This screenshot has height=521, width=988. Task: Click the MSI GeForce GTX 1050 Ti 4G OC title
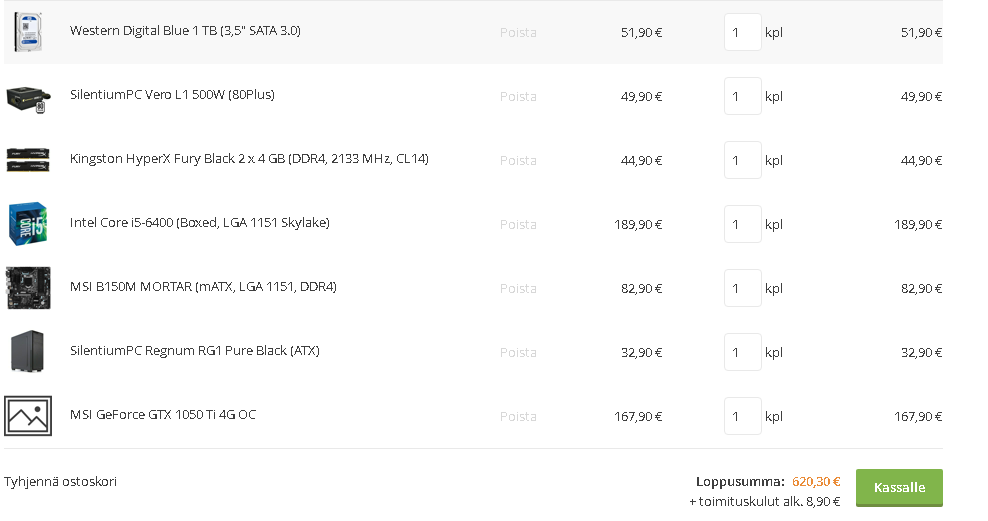coord(163,415)
